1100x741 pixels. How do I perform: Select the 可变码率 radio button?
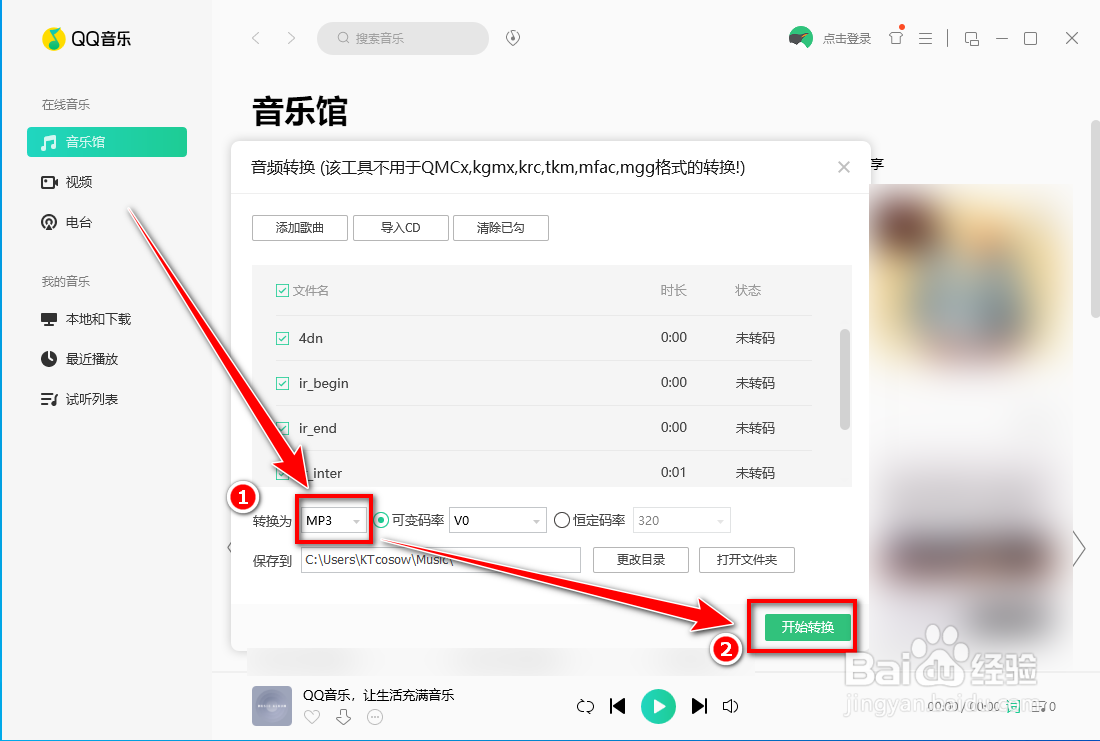tap(381, 521)
